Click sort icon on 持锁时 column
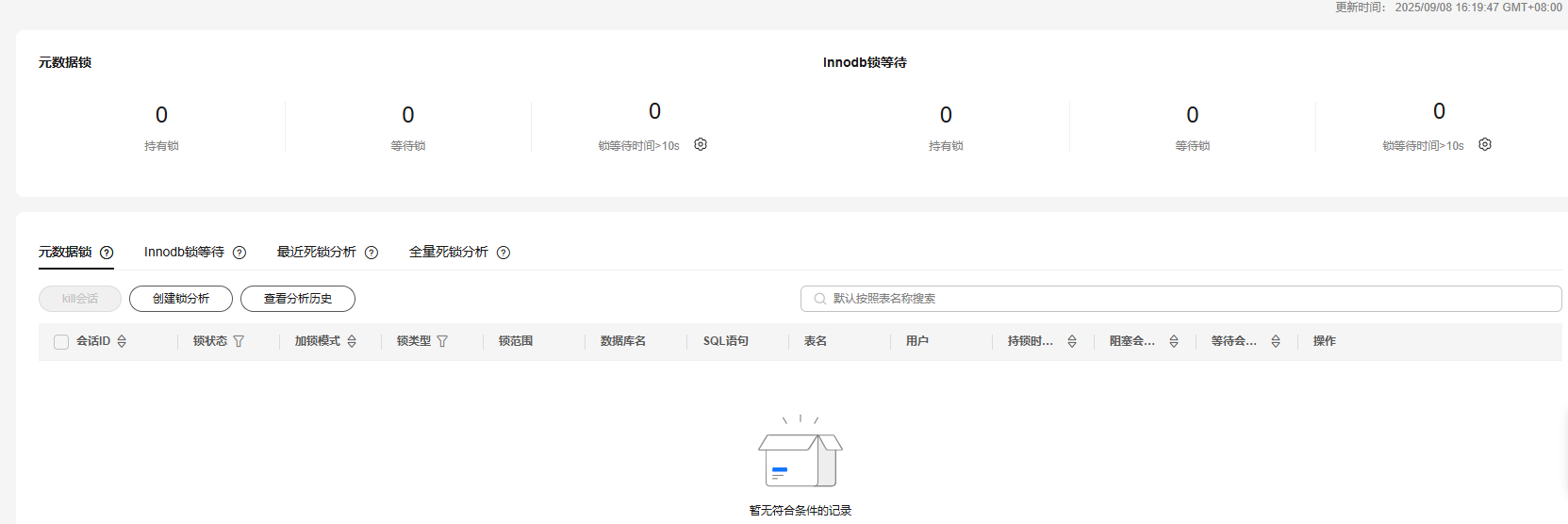Screen dimensions: 1568x524 [1072, 341]
